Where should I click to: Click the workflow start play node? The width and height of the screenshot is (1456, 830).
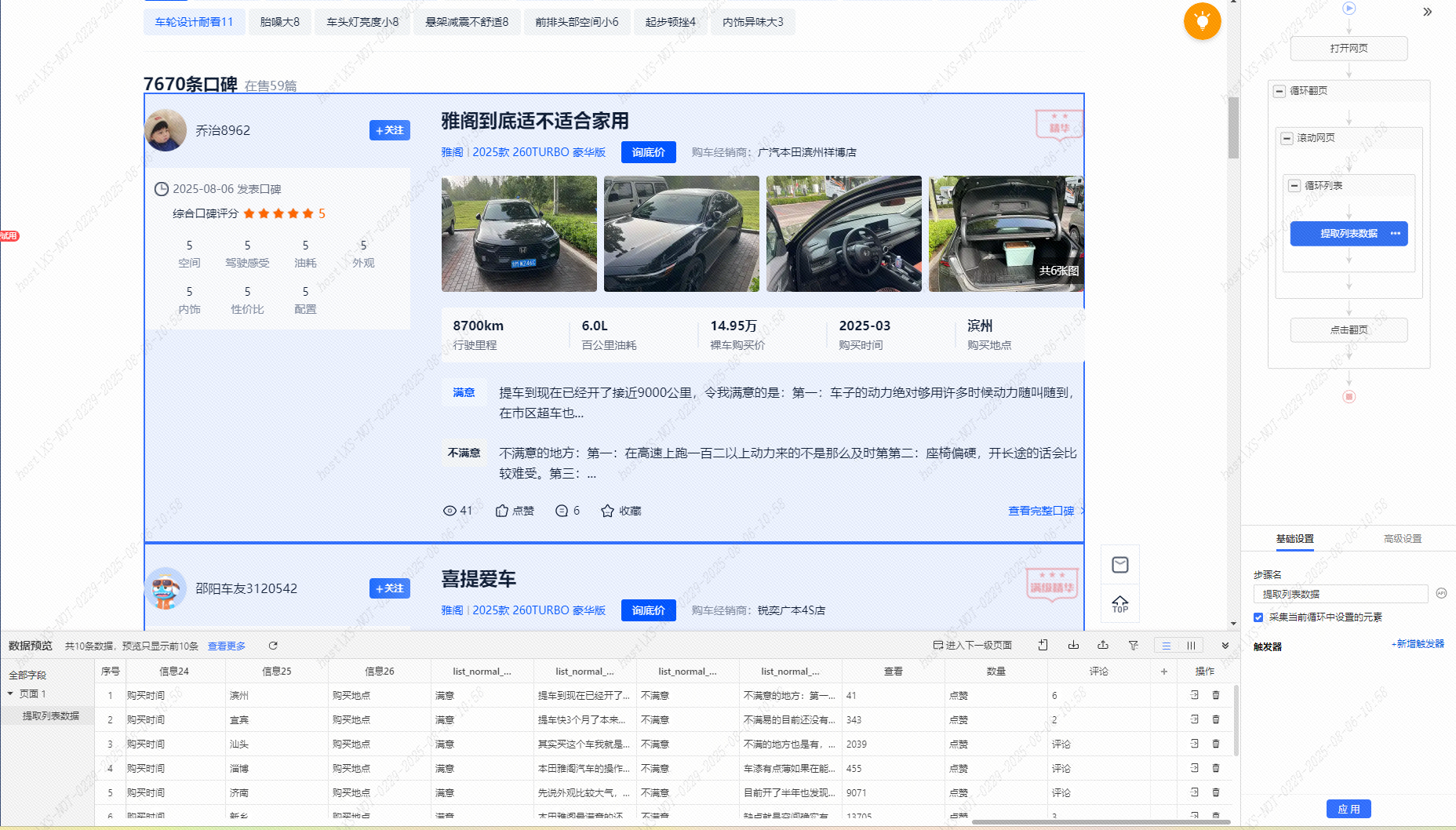coord(1349,9)
